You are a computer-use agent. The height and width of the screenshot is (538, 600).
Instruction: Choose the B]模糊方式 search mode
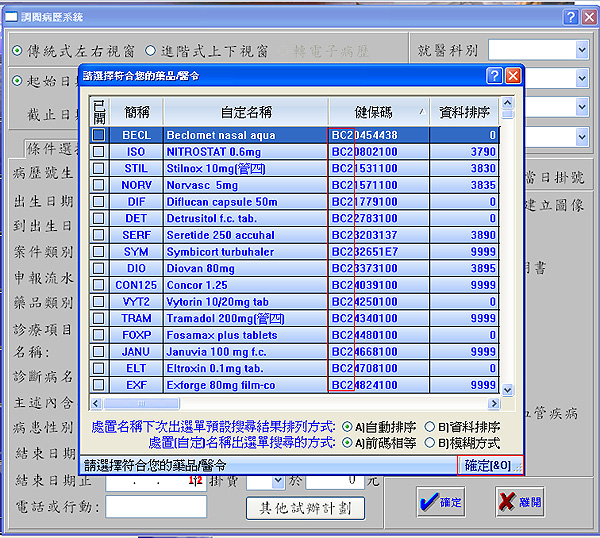(x=429, y=443)
